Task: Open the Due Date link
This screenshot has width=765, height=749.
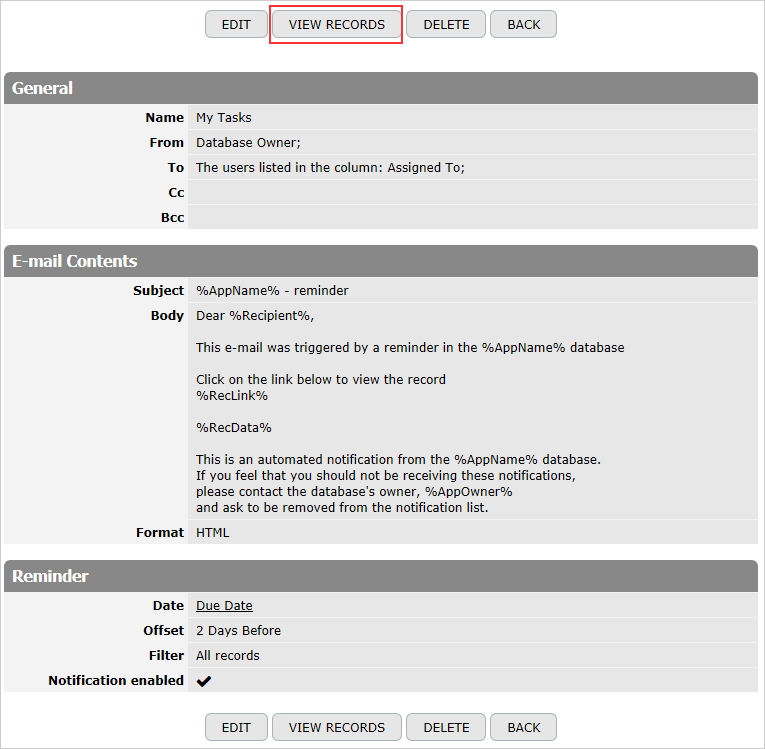Action: pos(224,606)
